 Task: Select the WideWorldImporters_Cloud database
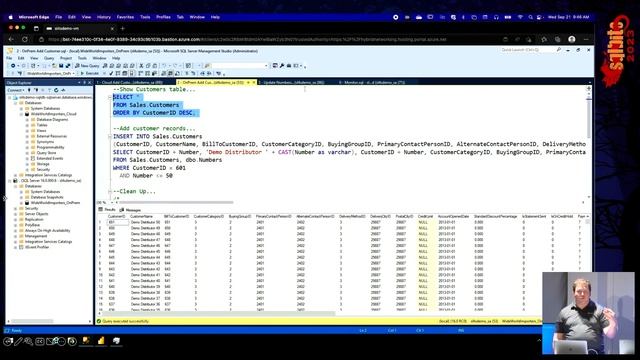coord(53,114)
